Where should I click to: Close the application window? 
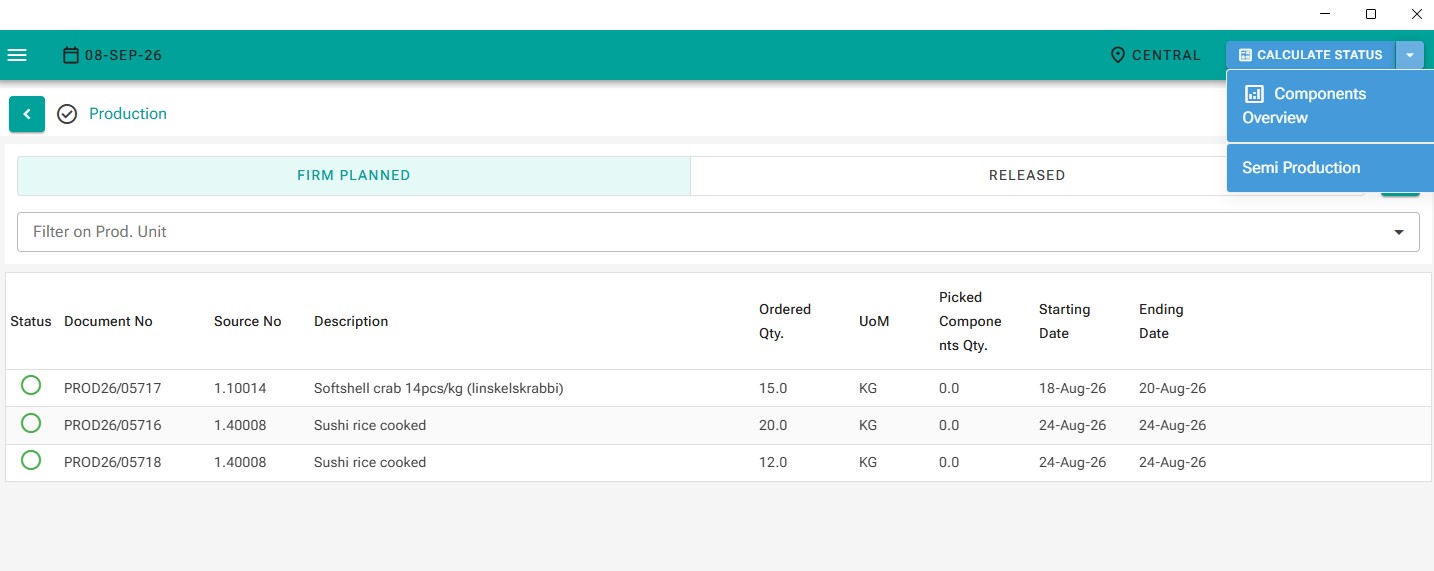[x=1416, y=14]
